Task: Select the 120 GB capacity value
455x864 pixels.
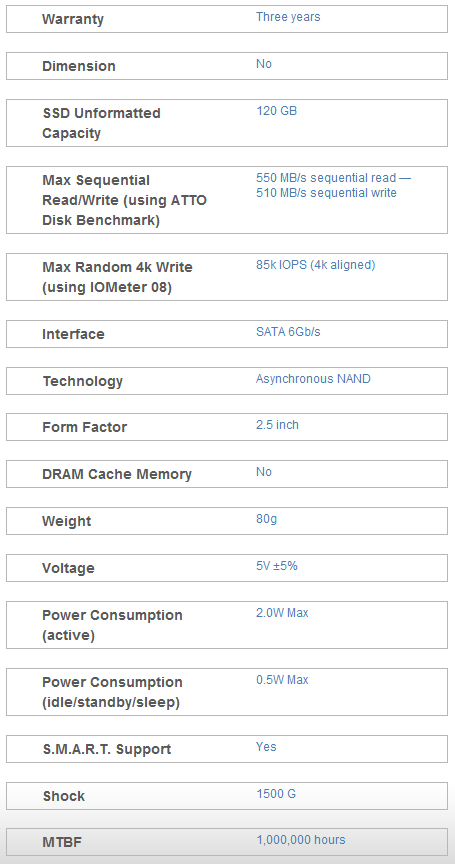Action: [x=277, y=111]
